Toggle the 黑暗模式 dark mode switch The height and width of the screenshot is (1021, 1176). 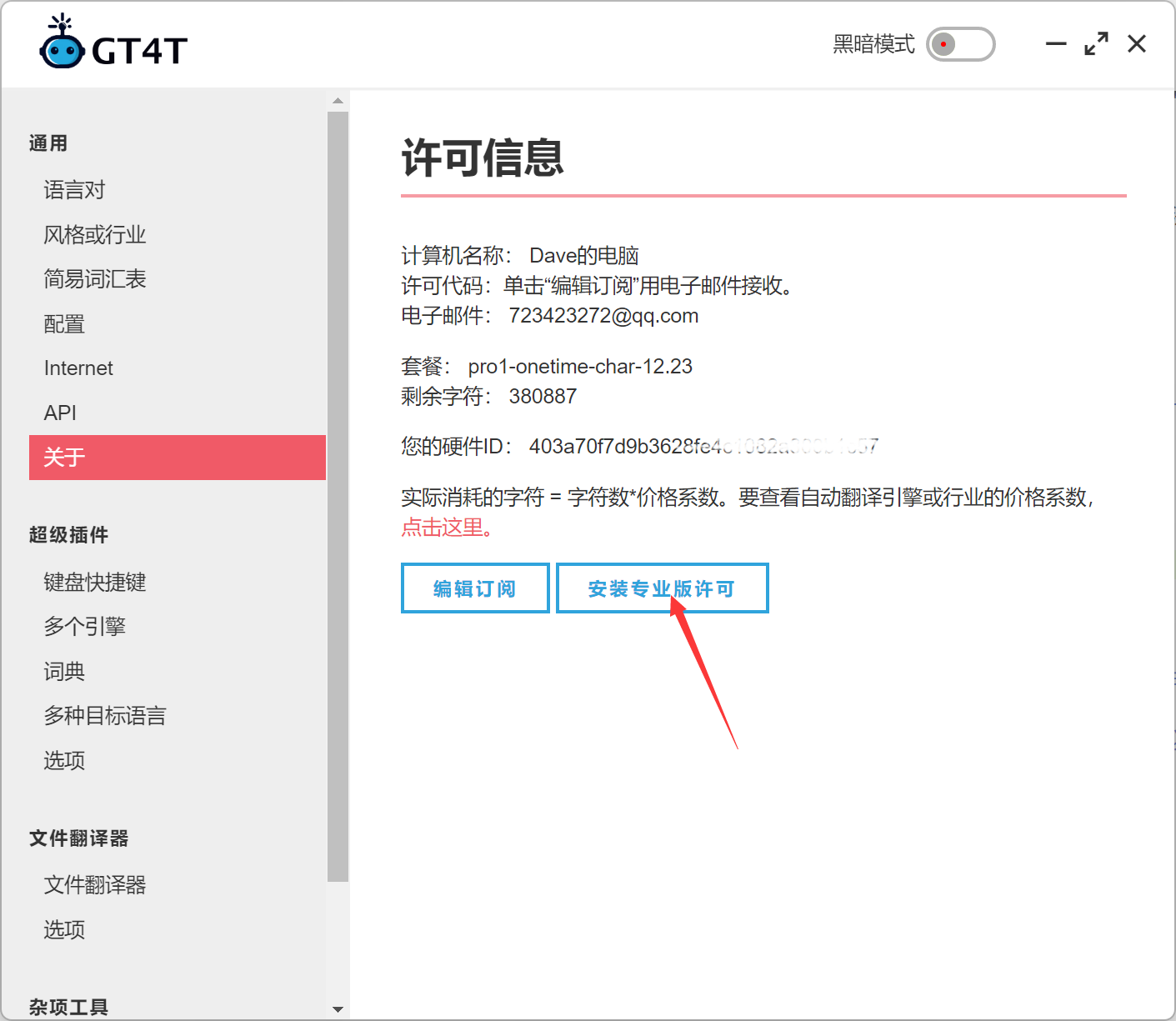click(x=961, y=44)
